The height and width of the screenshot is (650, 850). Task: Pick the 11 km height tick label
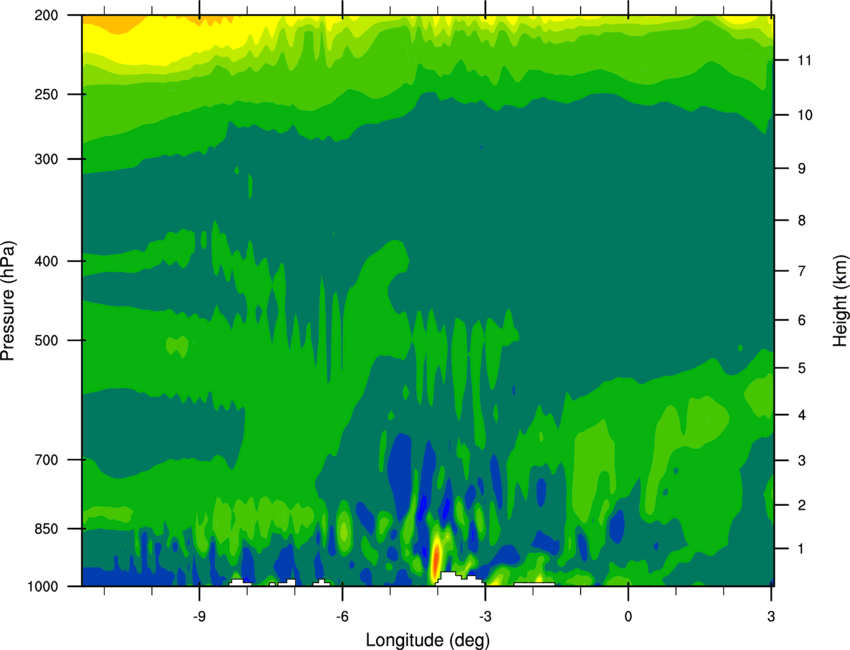[804, 60]
